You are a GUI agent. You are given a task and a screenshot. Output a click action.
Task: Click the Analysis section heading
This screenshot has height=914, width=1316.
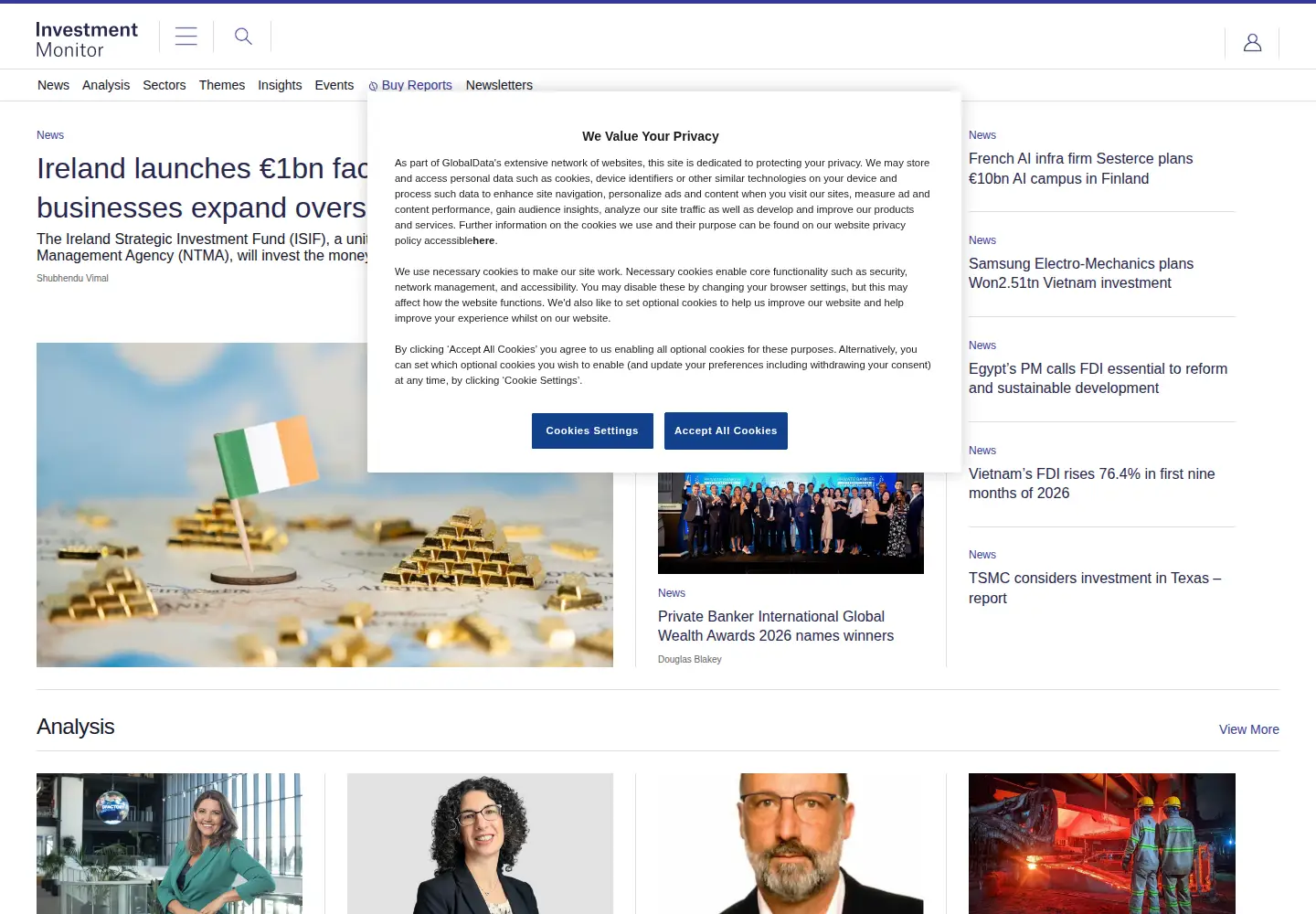coord(76,727)
